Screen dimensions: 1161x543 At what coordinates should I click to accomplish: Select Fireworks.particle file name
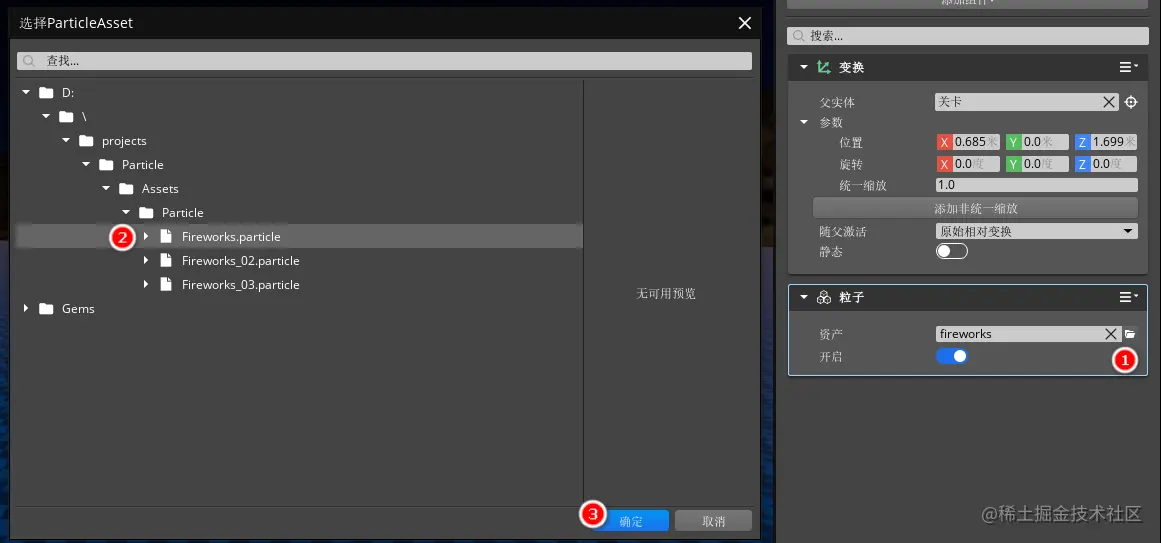[x=231, y=236]
